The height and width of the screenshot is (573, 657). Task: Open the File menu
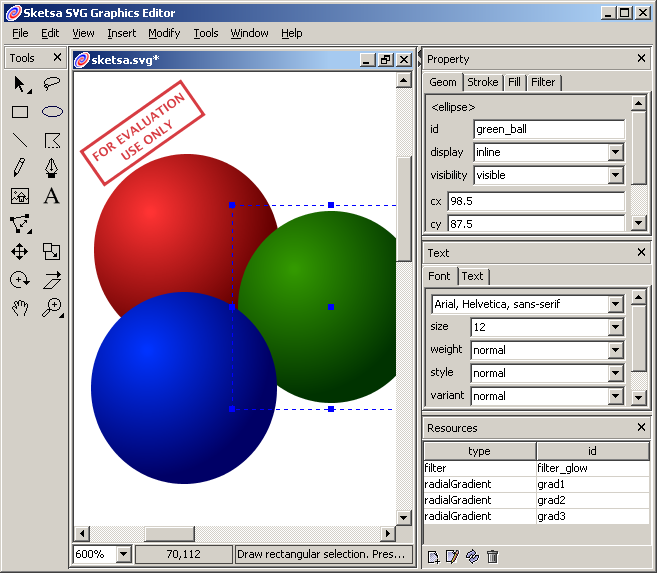[x=20, y=33]
